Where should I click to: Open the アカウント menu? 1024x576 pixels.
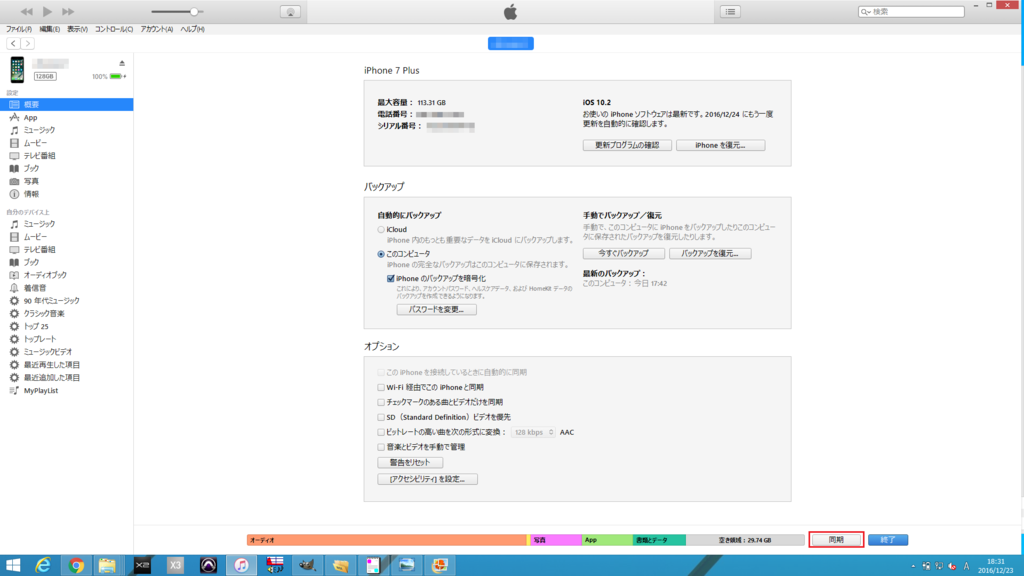[157, 29]
